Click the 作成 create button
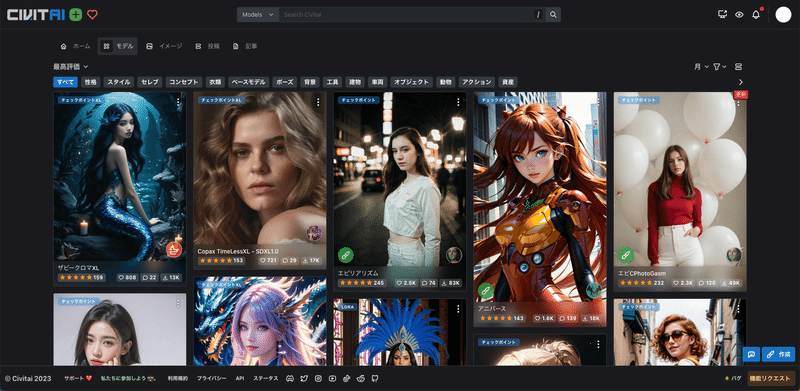800x391 pixels. point(778,354)
